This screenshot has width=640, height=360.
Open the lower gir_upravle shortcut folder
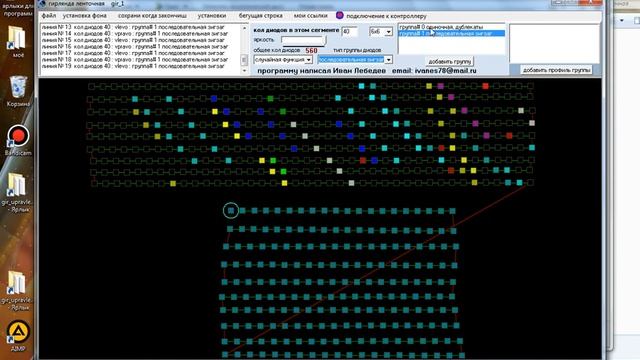[x=17, y=289]
